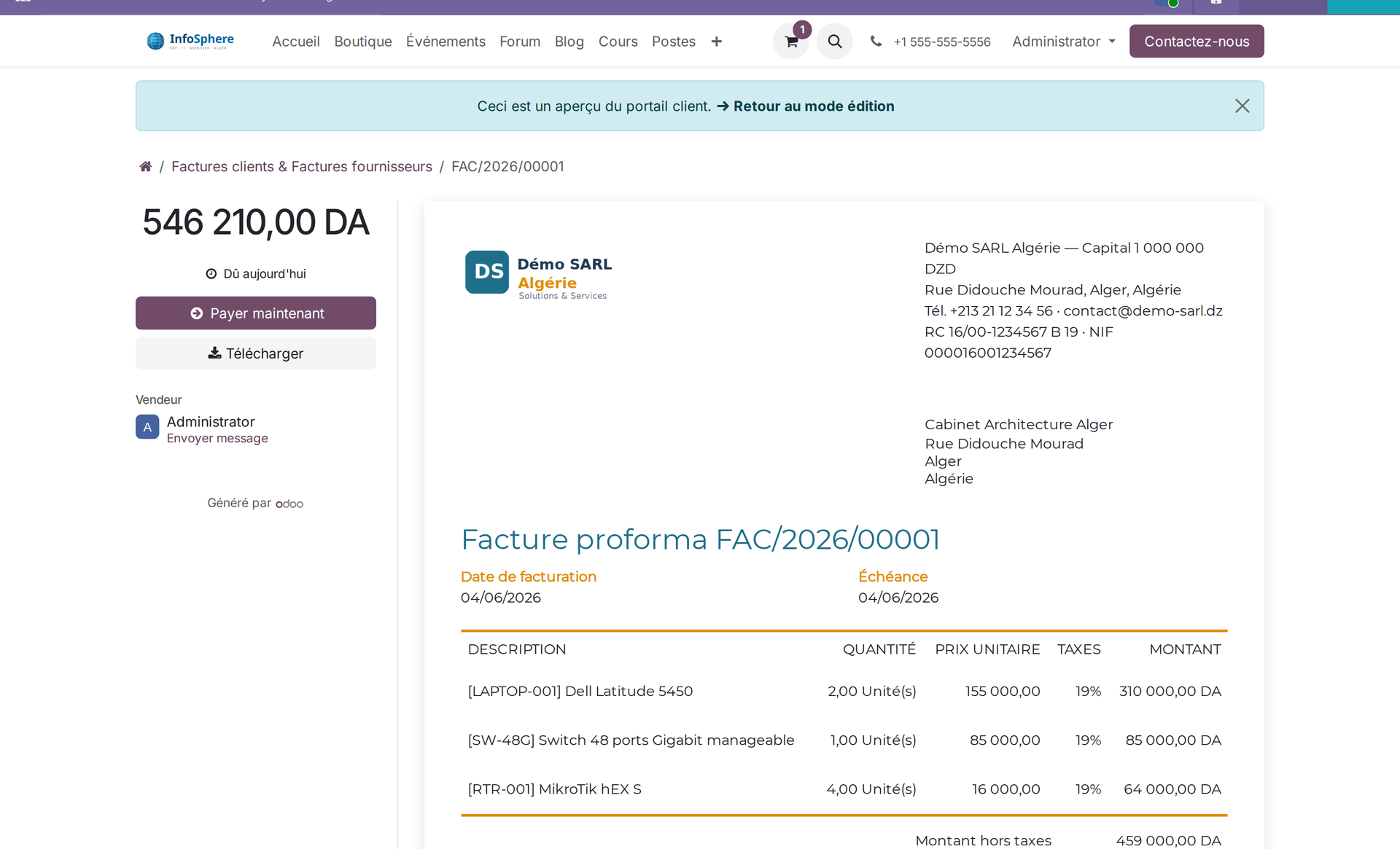
Task: Call the +1 555-555-5556 phone link
Action: [942, 42]
